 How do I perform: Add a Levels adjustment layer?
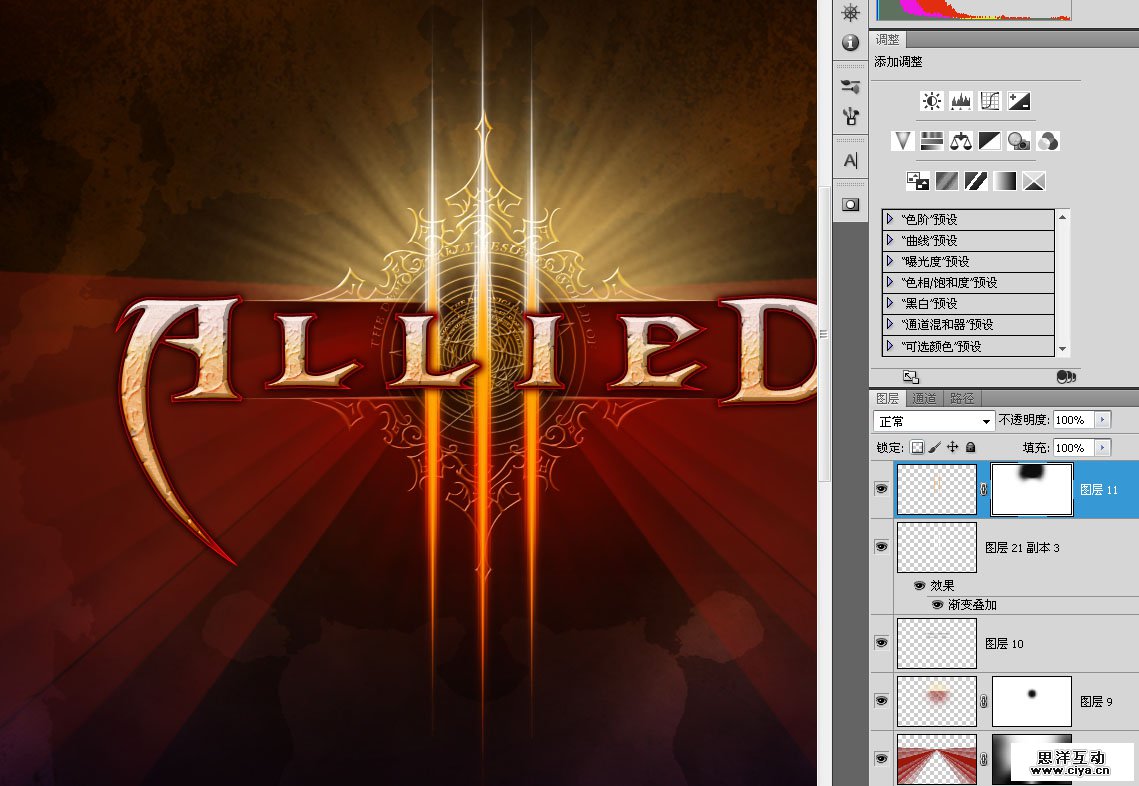point(961,101)
